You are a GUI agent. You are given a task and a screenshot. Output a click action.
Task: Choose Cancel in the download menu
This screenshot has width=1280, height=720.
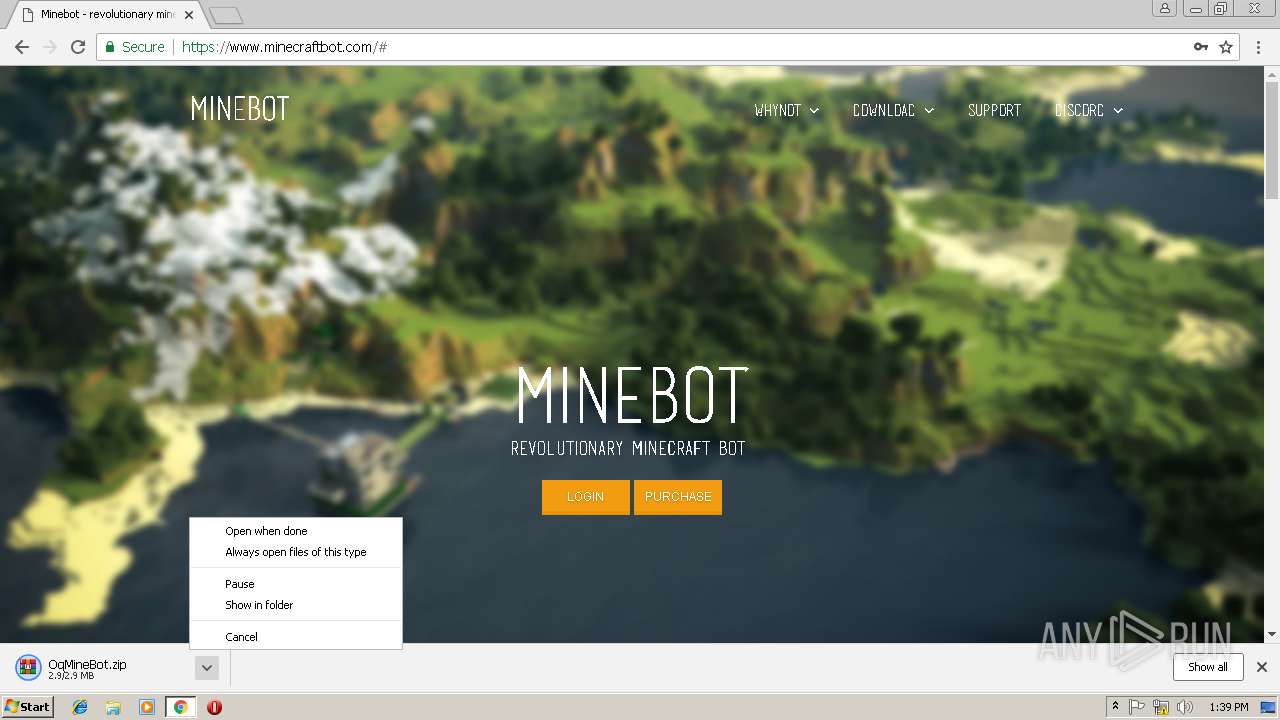[296, 637]
